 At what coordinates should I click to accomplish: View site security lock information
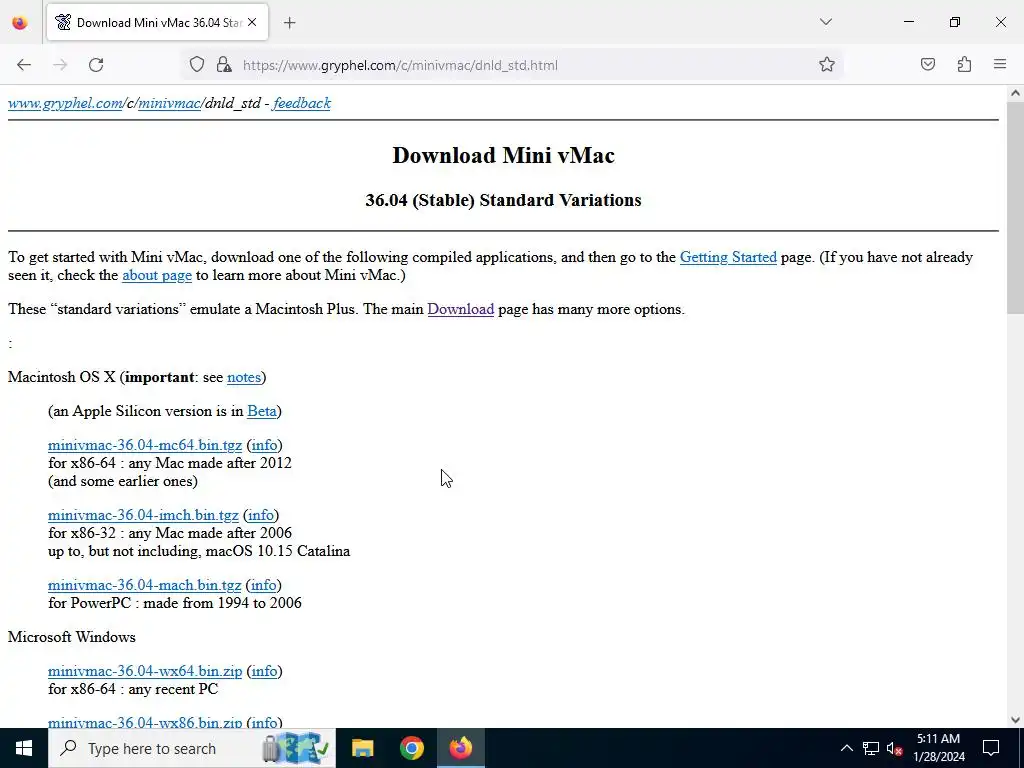[x=224, y=65]
